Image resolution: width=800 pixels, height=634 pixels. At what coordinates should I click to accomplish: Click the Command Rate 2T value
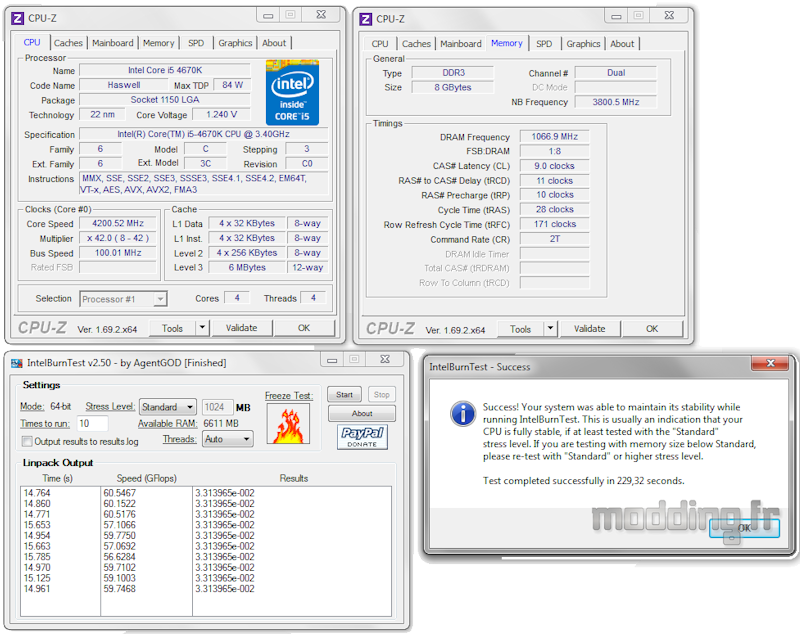point(555,239)
